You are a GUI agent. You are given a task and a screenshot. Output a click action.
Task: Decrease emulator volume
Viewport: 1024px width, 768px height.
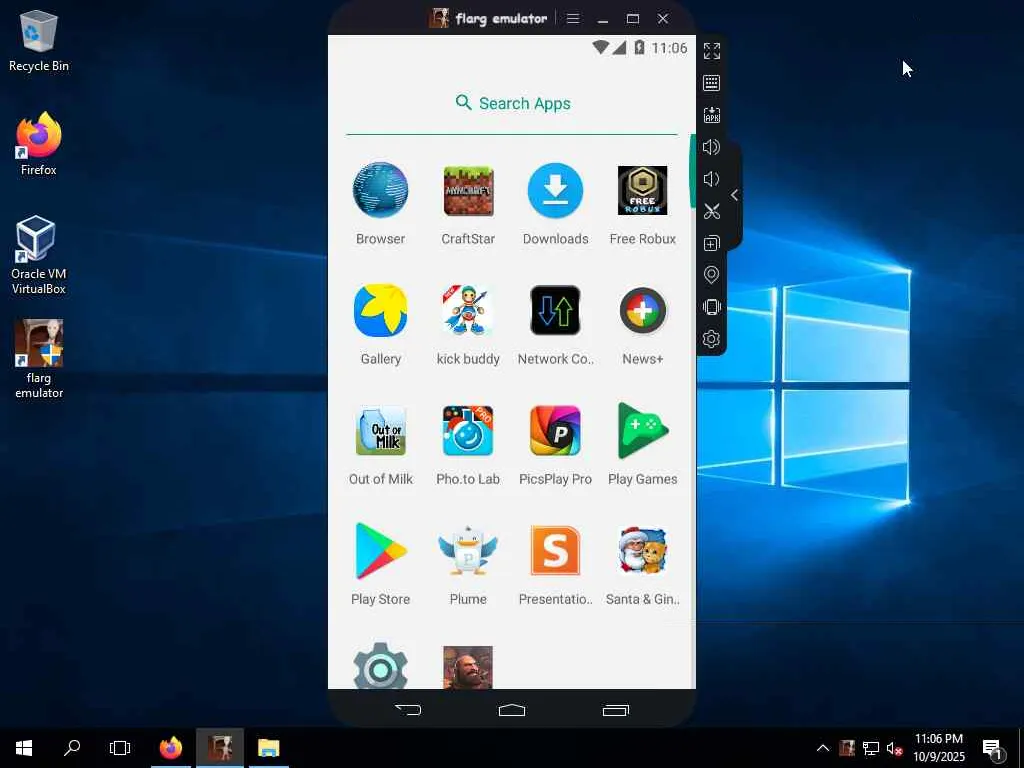tap(712, 179)
